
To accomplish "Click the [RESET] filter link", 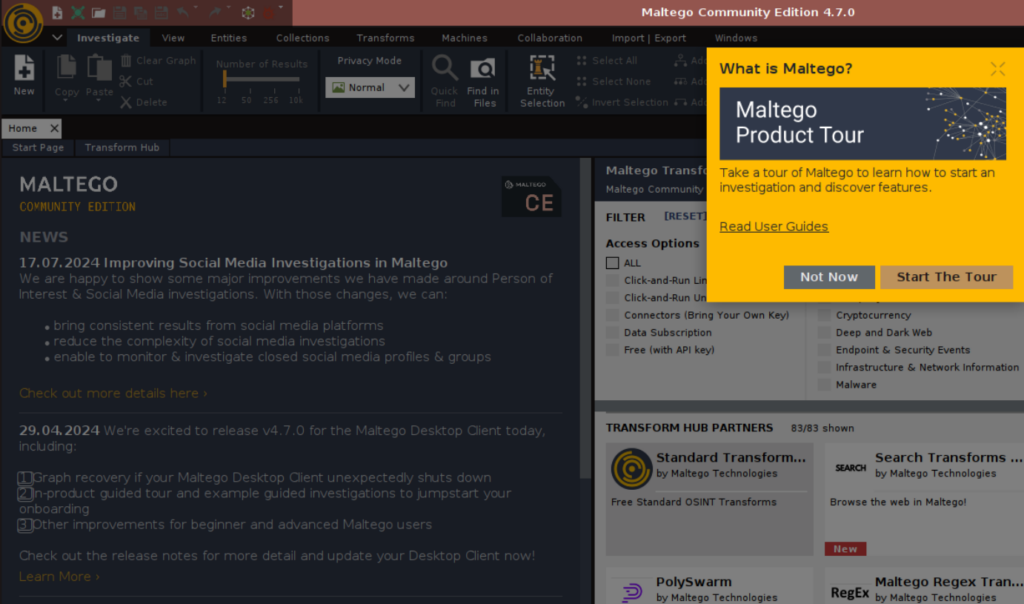I will [x=684, y=216].
